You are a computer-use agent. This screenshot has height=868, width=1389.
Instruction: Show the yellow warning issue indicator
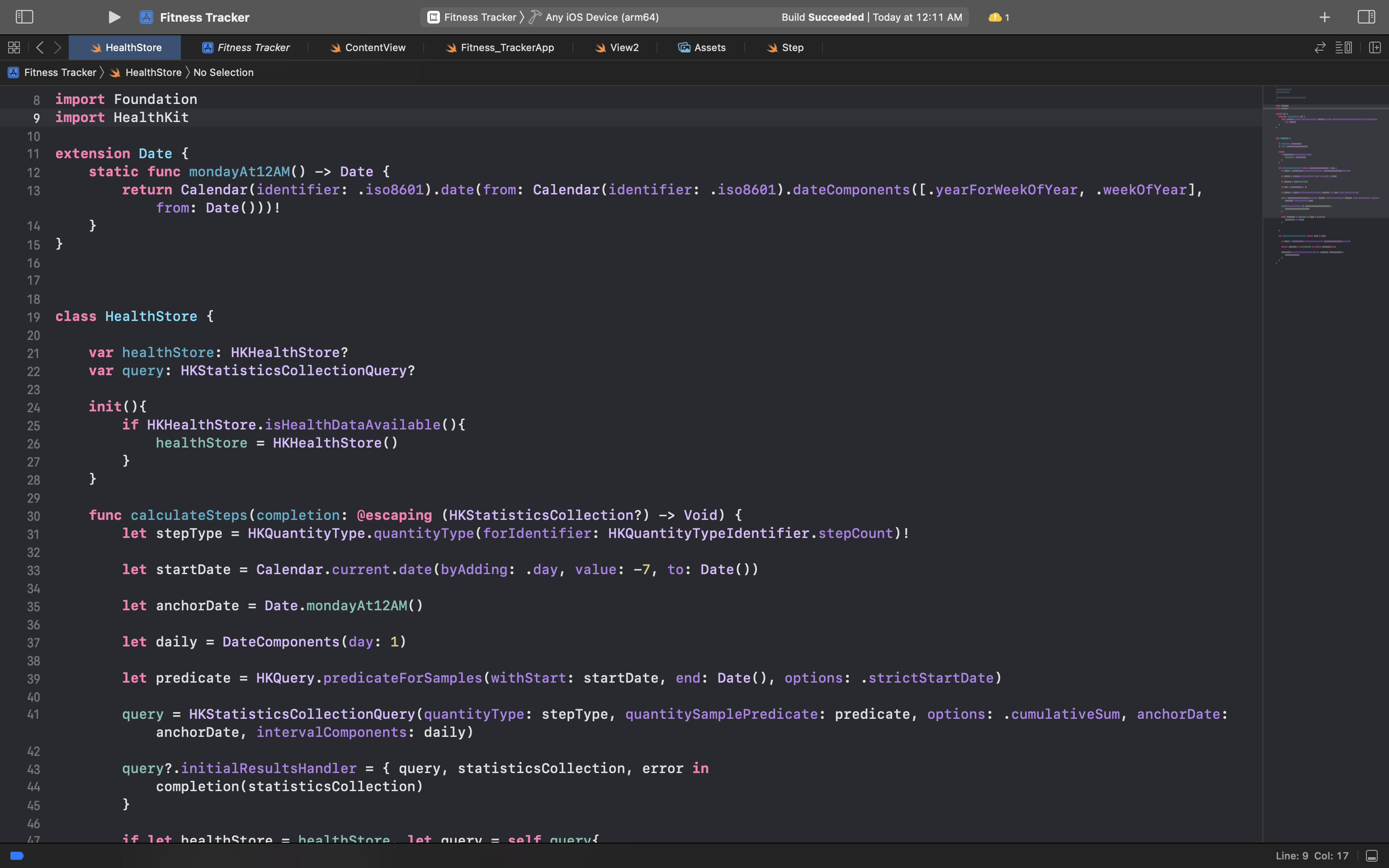click(999, 17)
